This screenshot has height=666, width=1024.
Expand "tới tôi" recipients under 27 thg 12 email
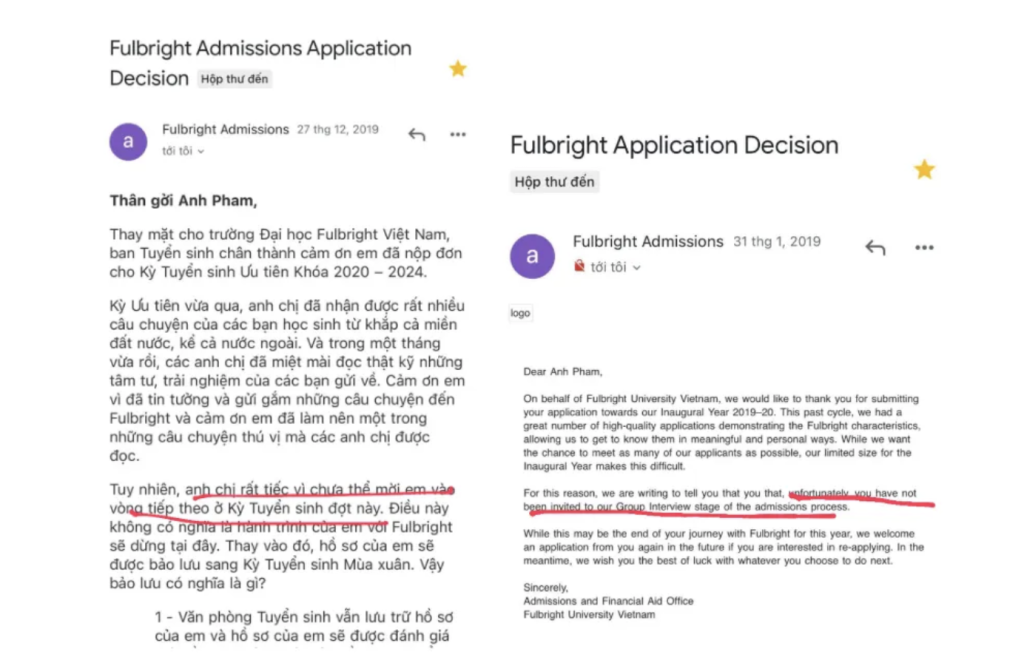tap(184, 151)
